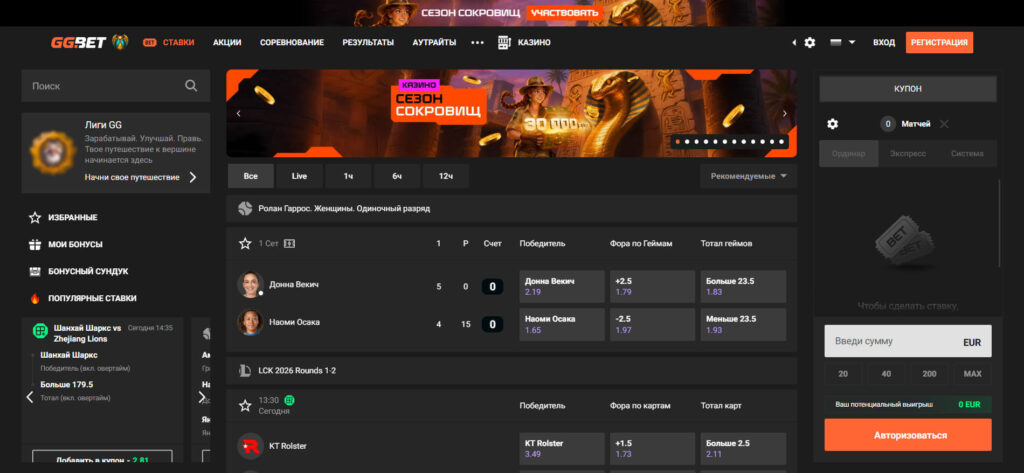This screenshot has height=473, width=1024.
Task: Select the Live filter tab
Action: click(299, 176)
